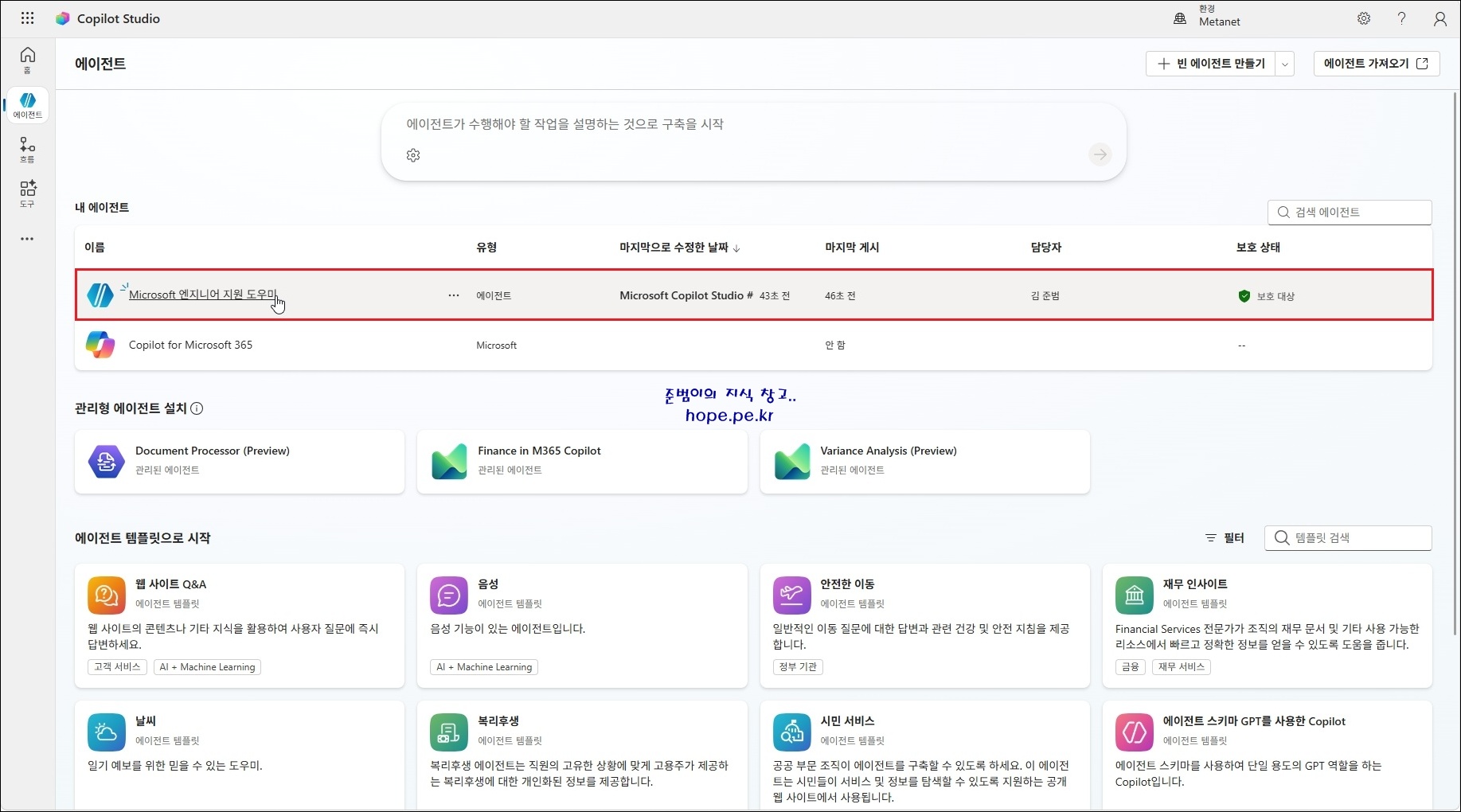Click the 웹 사이트 Q&A template icon
1461x812 pixels.
[x=107, y=595]
